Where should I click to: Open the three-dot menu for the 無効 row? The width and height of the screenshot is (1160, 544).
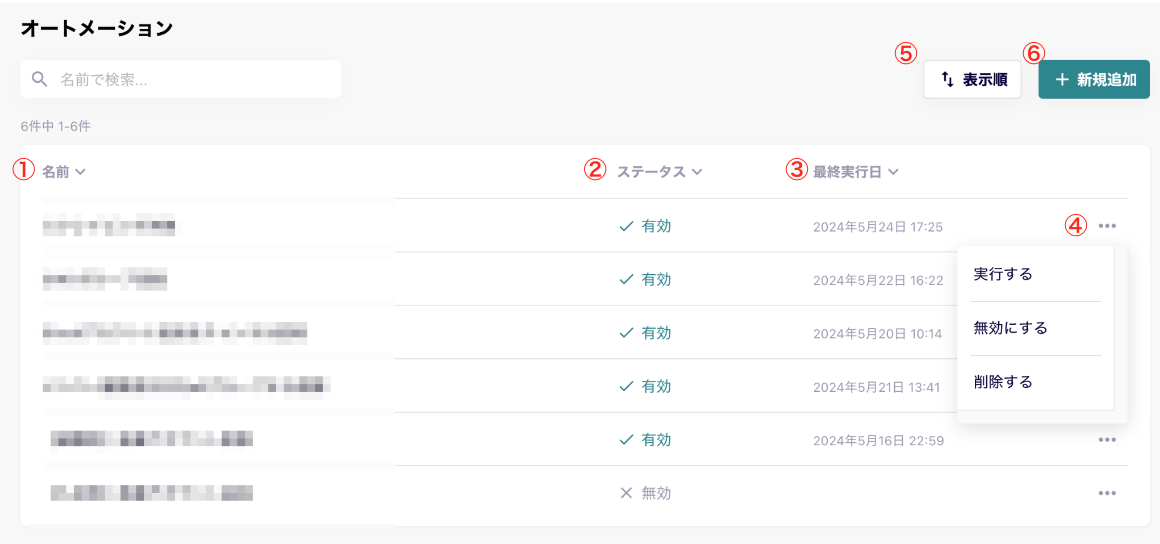coord(1106,493)
